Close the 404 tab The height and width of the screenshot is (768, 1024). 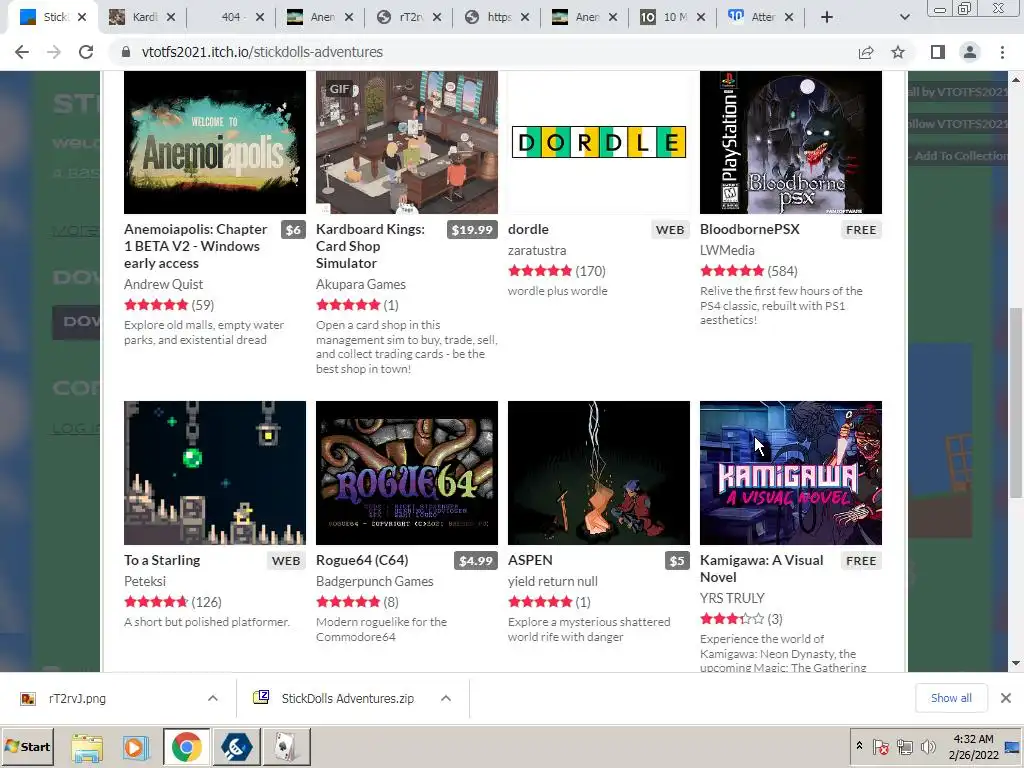pos(260,17)
